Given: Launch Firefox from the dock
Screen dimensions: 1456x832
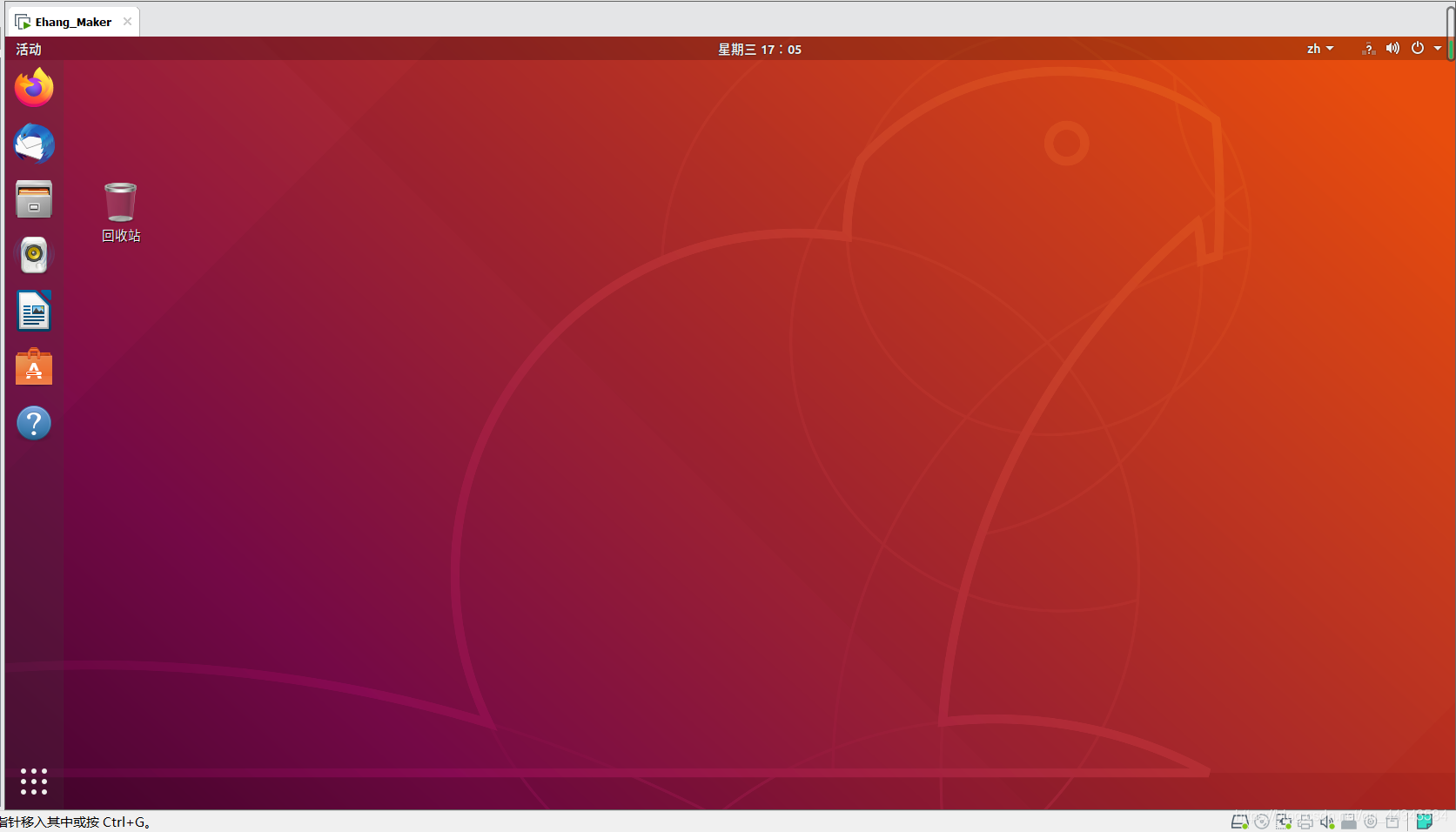Looking at the screenshot, I should [x=34, y=88].
